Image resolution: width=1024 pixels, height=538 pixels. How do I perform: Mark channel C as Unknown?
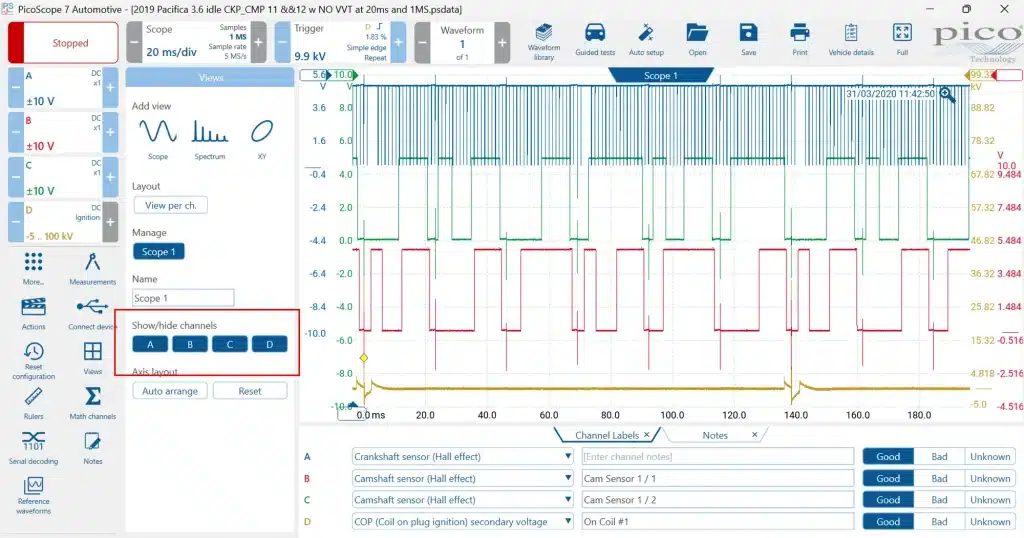tap(990, 500)
